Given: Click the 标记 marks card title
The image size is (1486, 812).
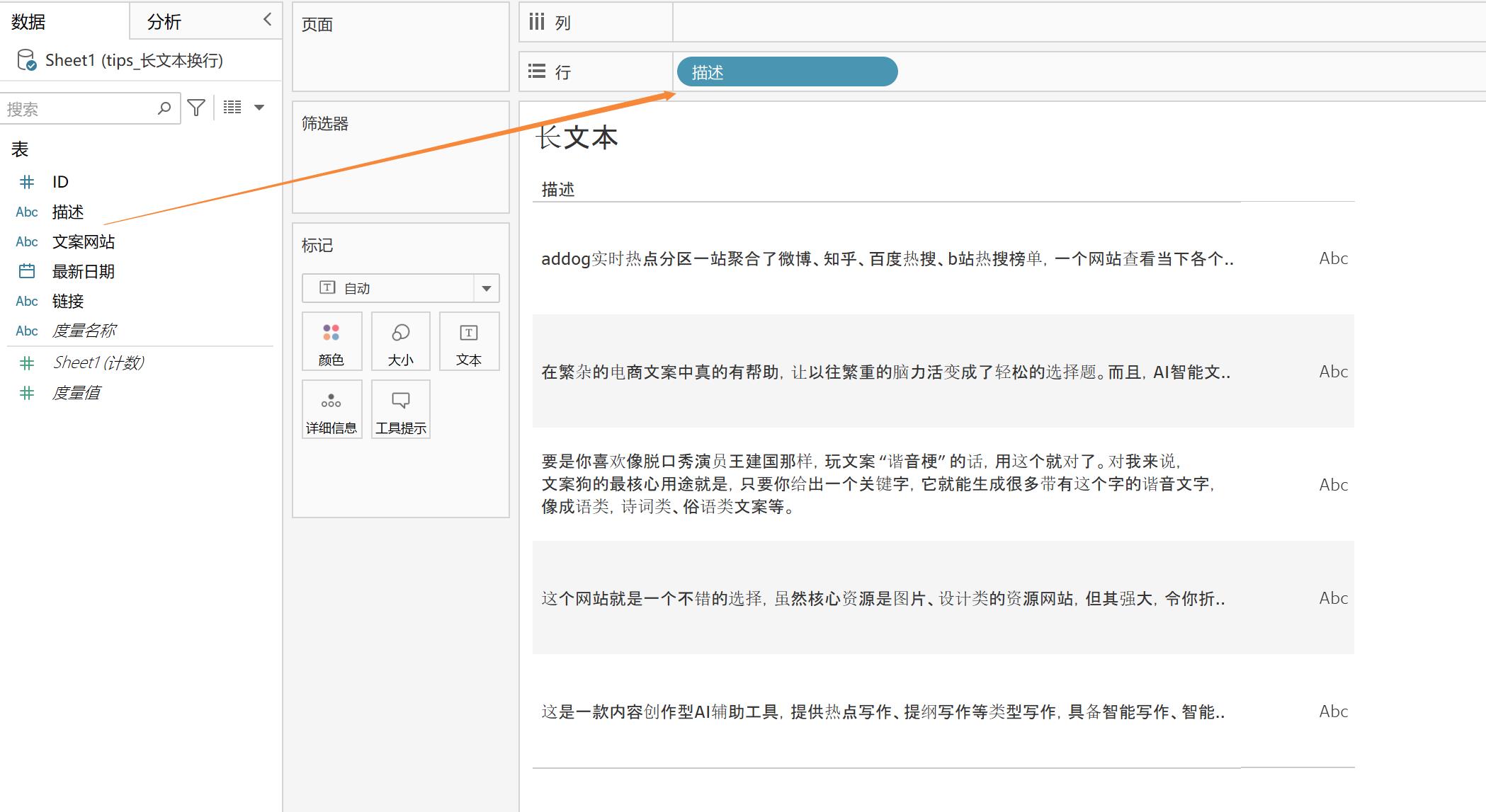Looking at the screenshot, I should 317,246.
